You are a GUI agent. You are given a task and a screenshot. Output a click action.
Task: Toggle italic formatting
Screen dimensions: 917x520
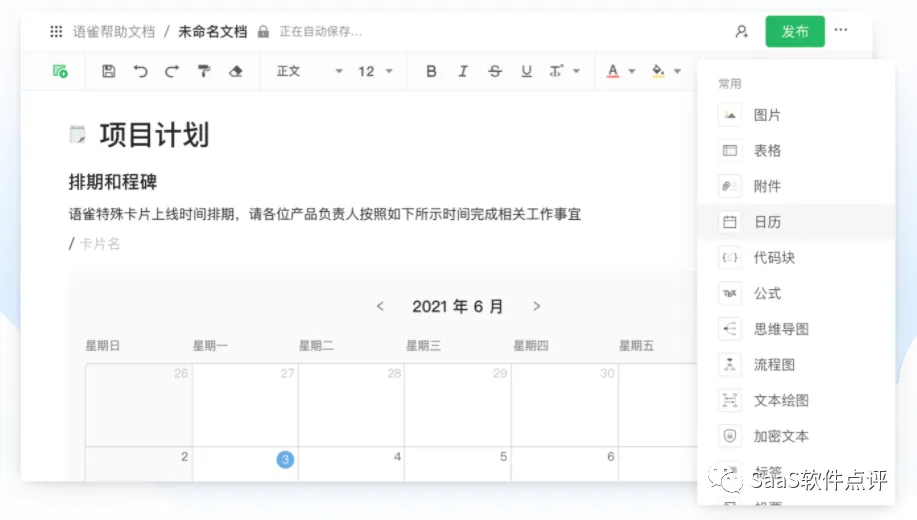pos(463,71)
